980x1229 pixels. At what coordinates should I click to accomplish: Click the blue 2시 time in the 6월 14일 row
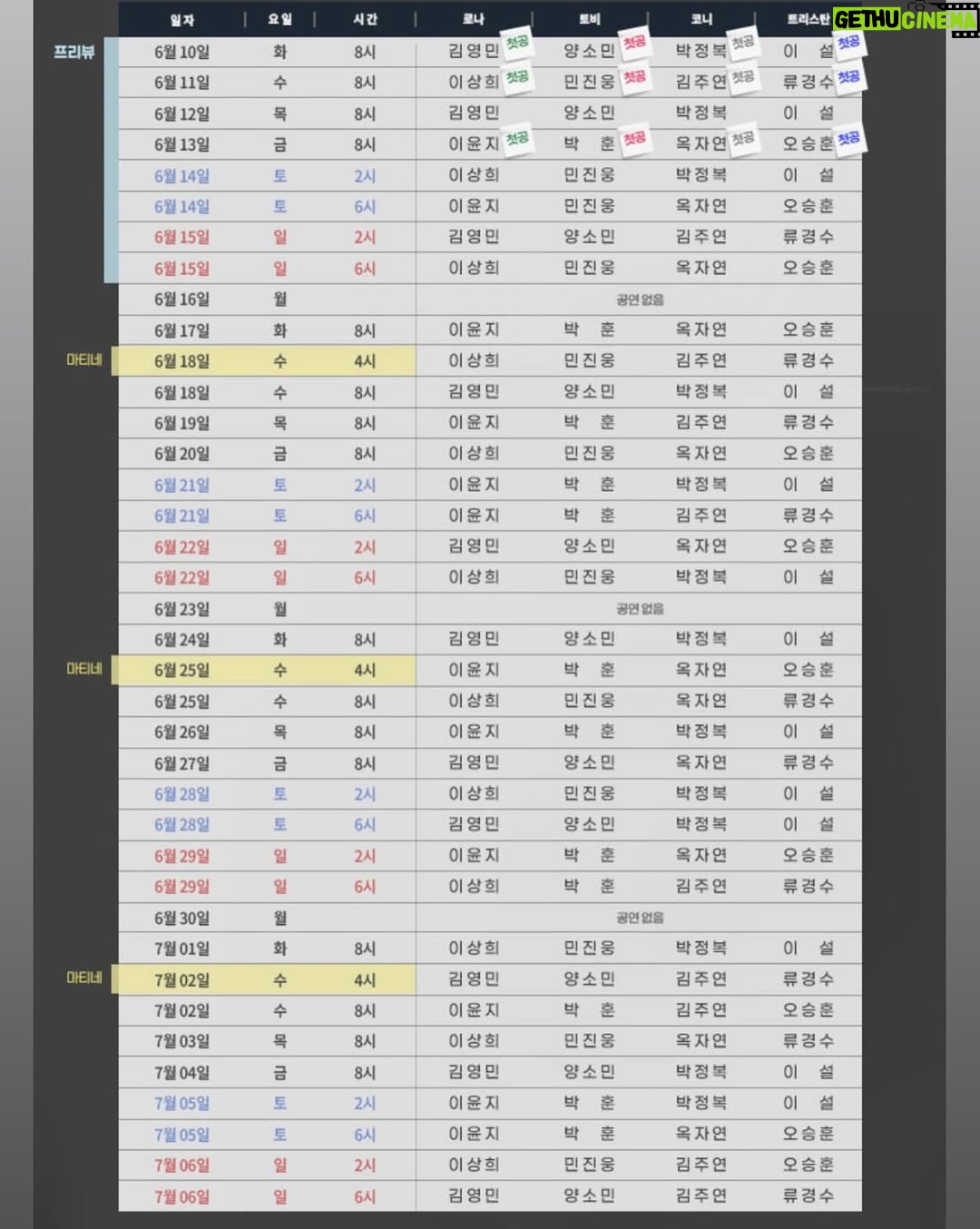[365, 176]
